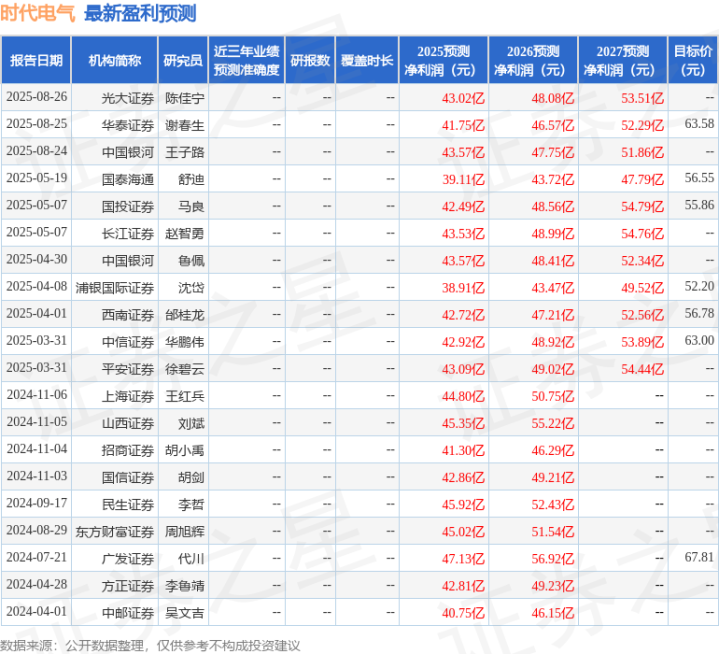Screen dimensions: 719x654
Task: Click the 时代电气 stock name title
Action: pos(39,14)
